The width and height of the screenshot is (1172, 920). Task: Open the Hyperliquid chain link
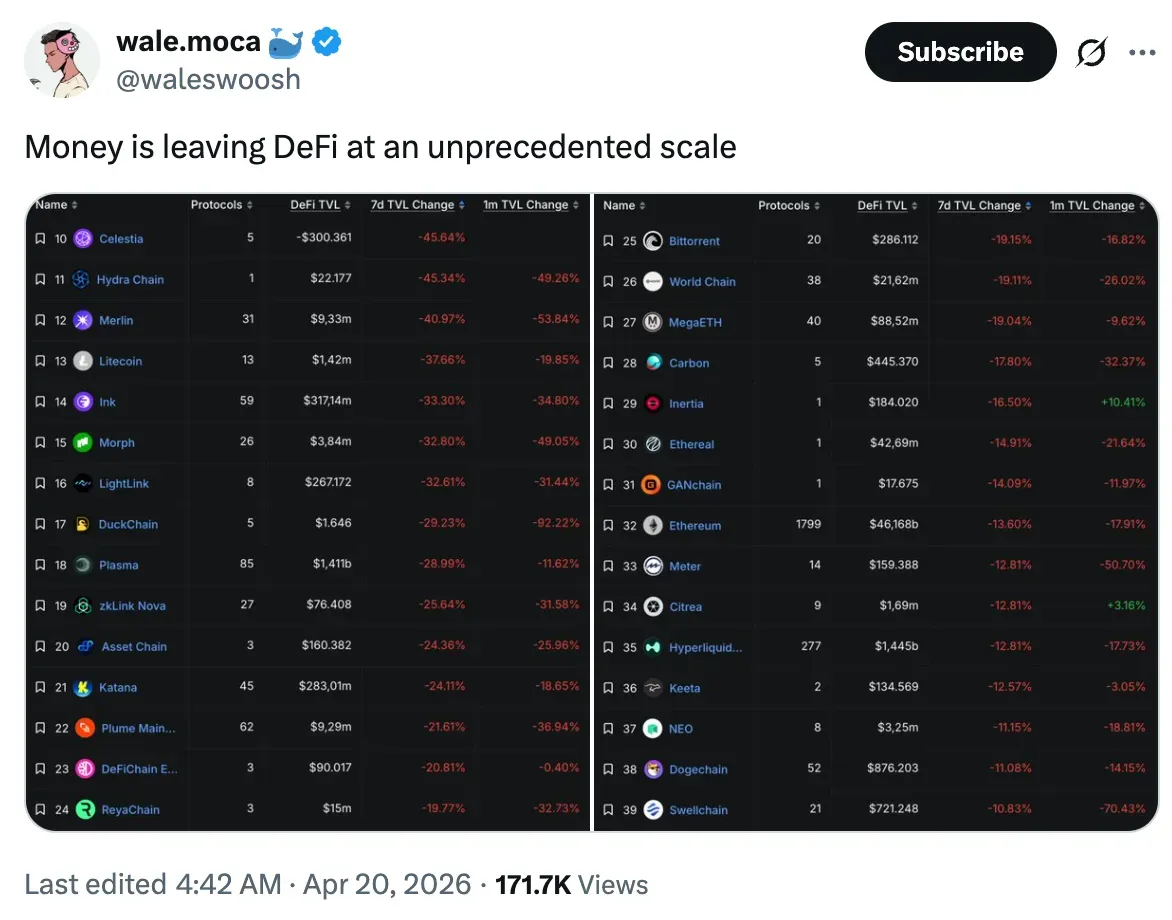point(705,647)
